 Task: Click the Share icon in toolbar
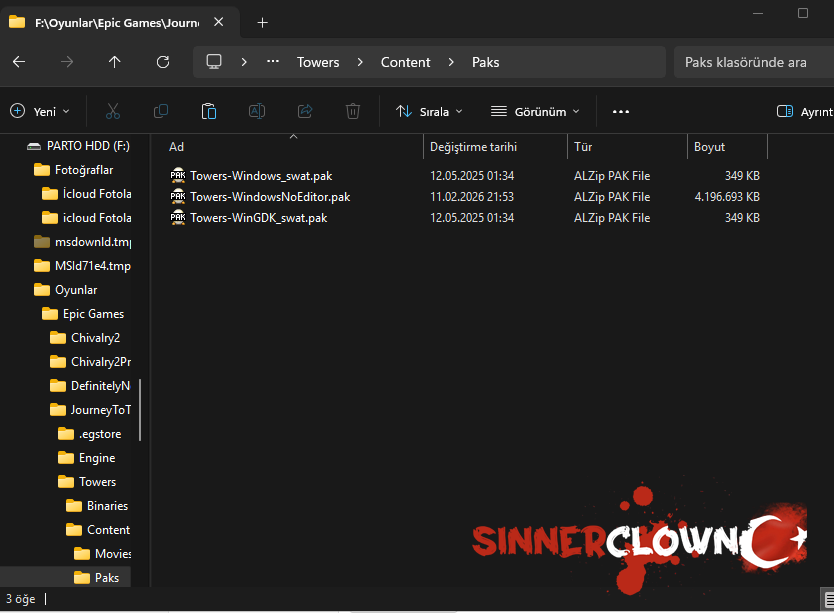[305, 111]
